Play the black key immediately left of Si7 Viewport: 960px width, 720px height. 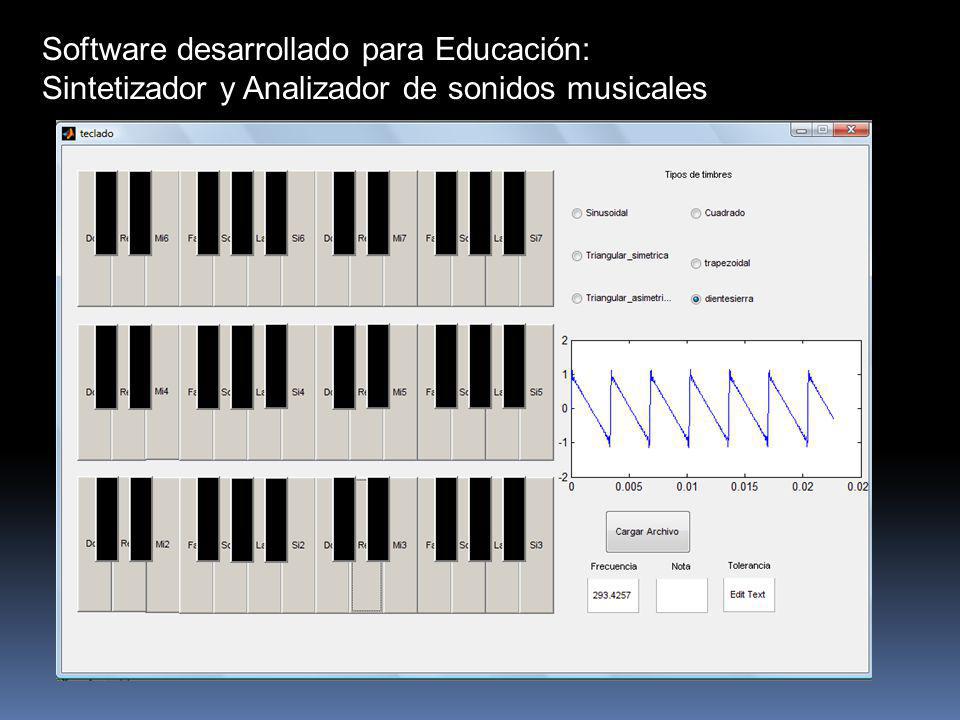pyautogui.click(x=514, y=212)
